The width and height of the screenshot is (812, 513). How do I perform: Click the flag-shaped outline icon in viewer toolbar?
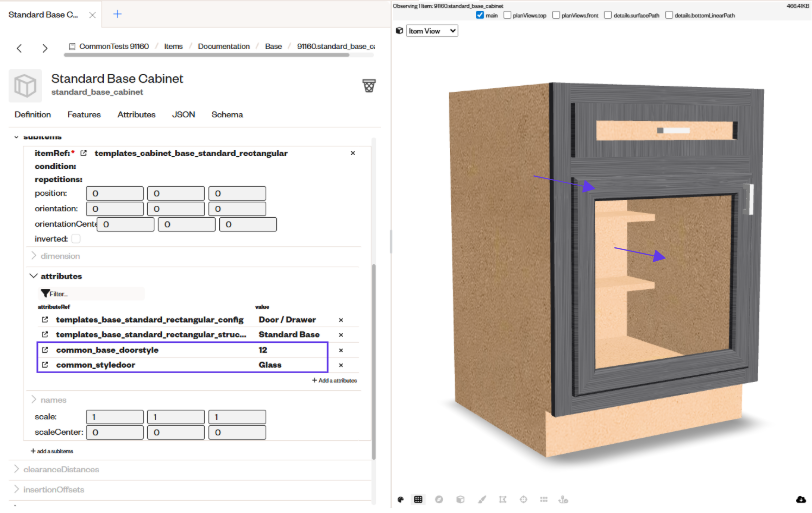pyautogui.click(x=502, y=500)
